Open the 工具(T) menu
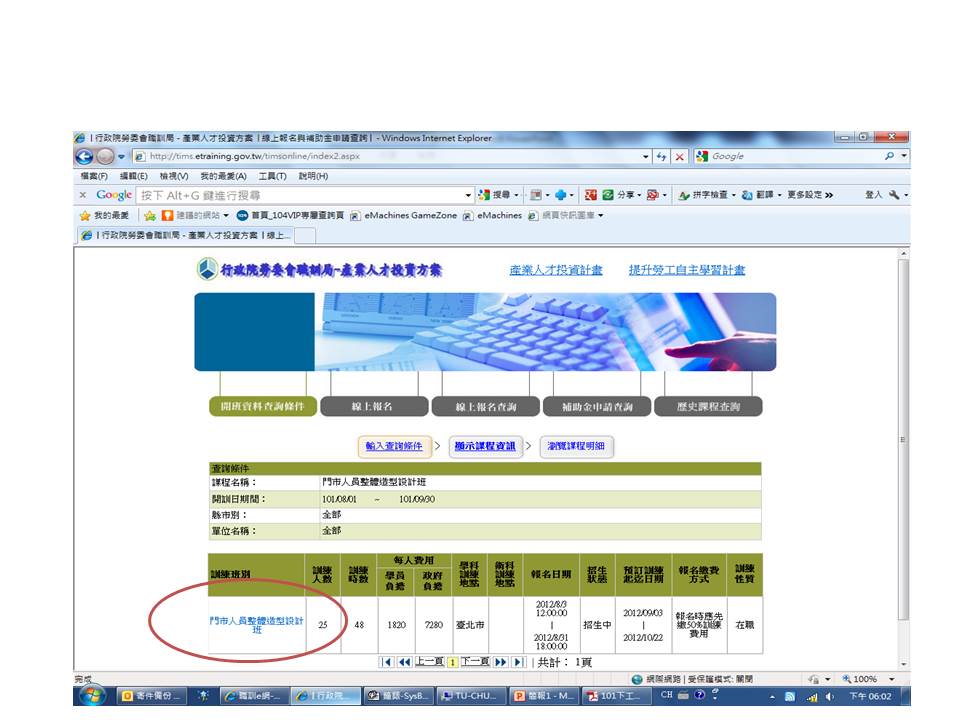This screenshot has width=960, height=720. click(272, 176)
